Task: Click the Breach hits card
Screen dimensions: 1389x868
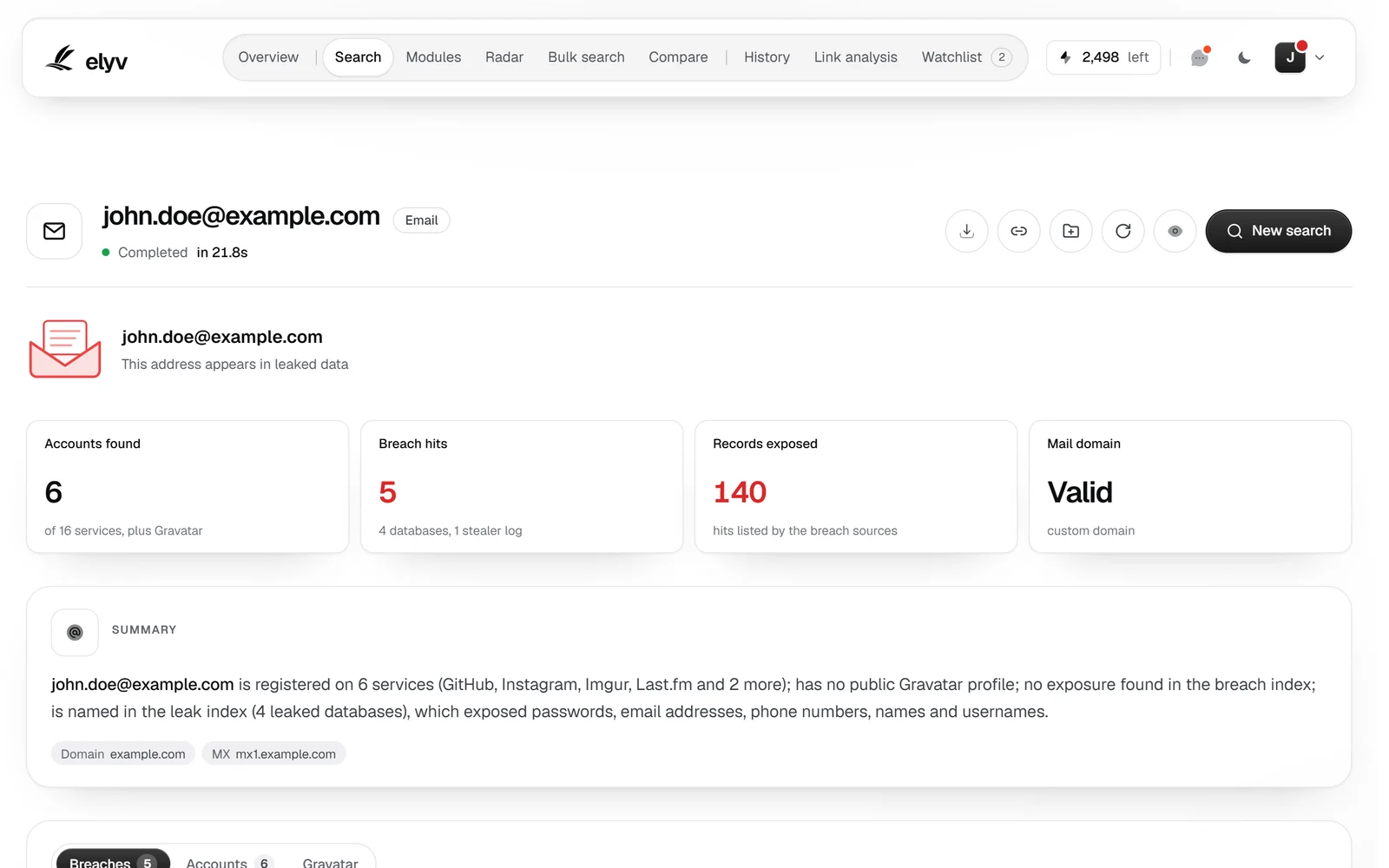Action: point(522,487)
